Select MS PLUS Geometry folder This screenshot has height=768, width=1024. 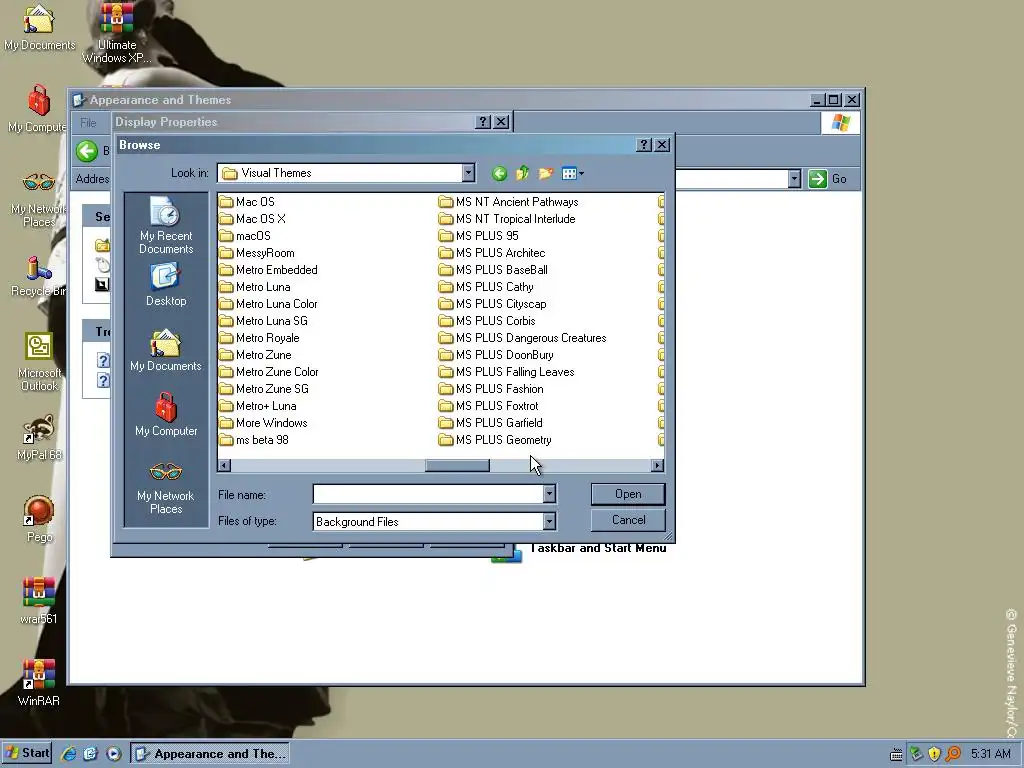[x=496, y=440]
